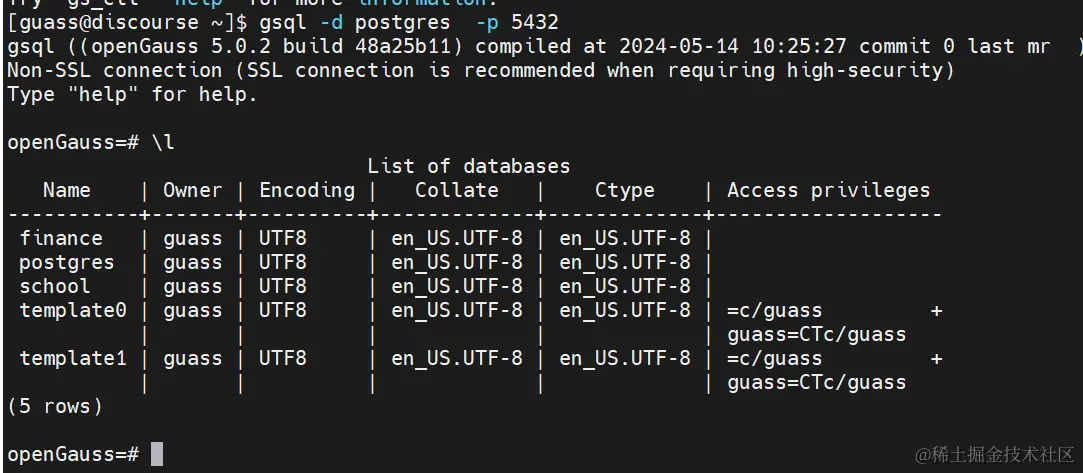Image resolution: width=1083 pixels, height=473 pixels.
Task: Click the template0 database name
Action: (x=73, y=310)
